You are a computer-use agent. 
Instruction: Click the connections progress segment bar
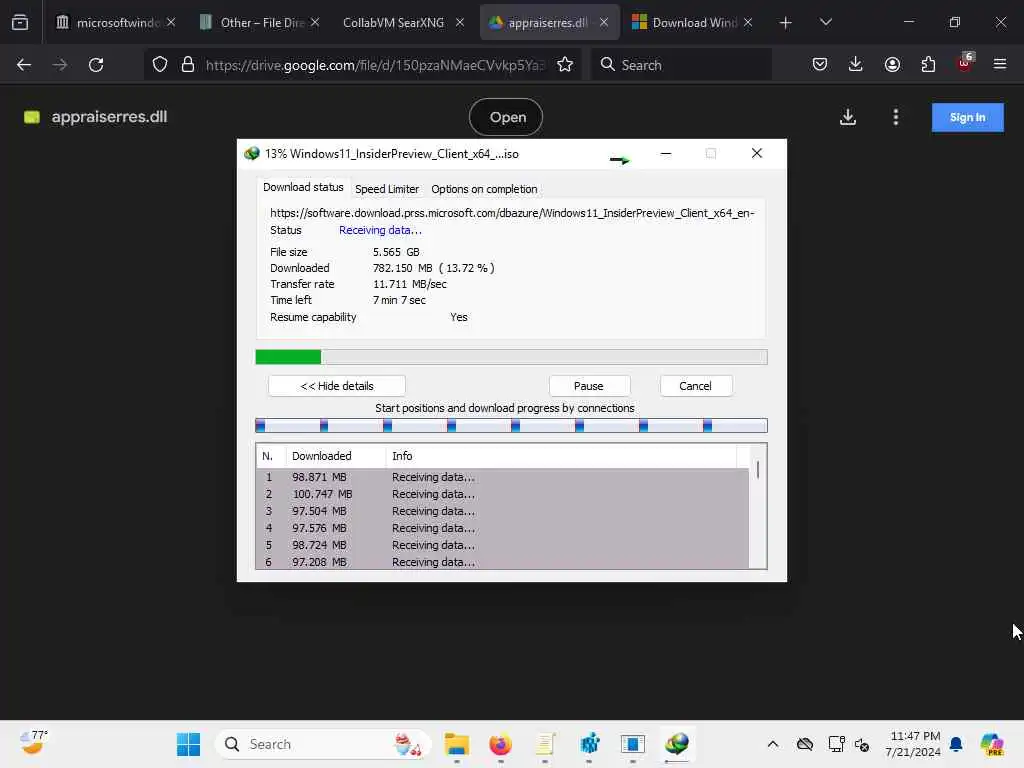(511, 426)
